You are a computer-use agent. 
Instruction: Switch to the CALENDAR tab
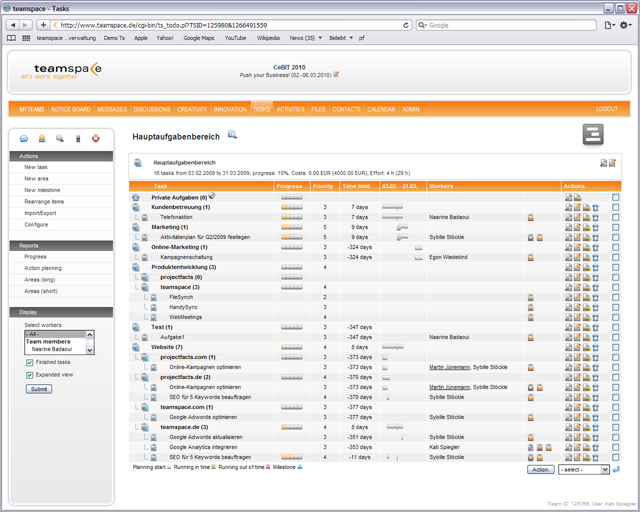point(381,109)
